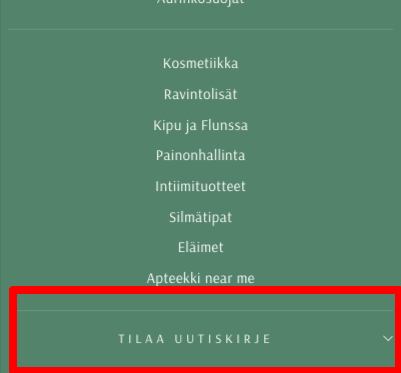Screen dimensions: 401x373
Task: Select Silmätipat in the category list
Action: click(x=201, y=218)
